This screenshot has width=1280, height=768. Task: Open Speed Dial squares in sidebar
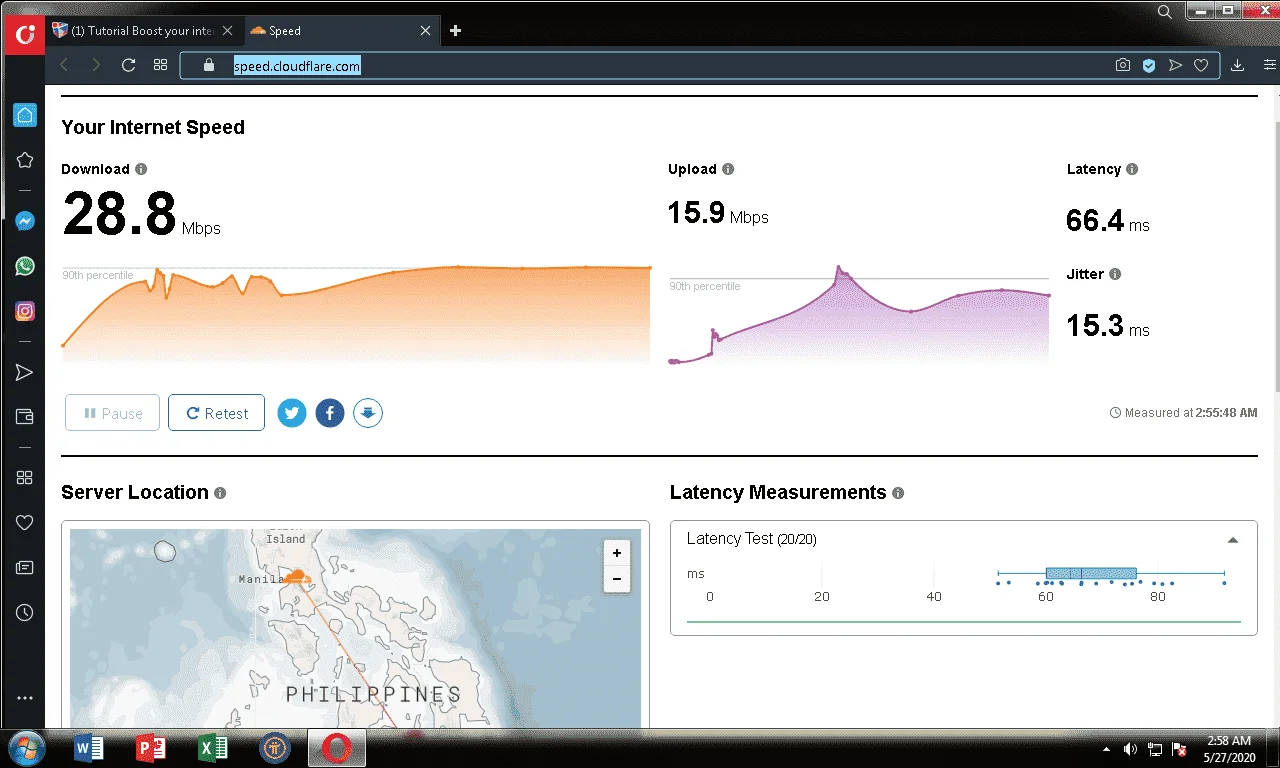pyautogui.click(x=25, y=478)
